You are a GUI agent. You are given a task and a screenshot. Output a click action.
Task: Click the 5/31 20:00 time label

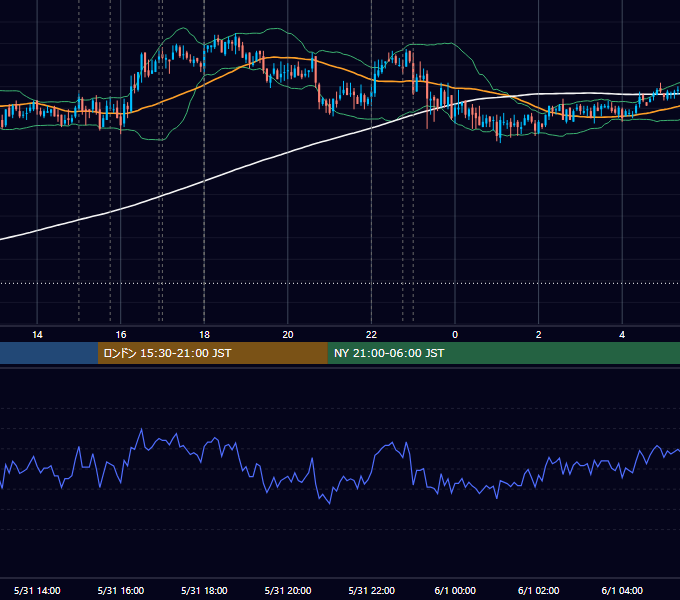coord(288,590)
